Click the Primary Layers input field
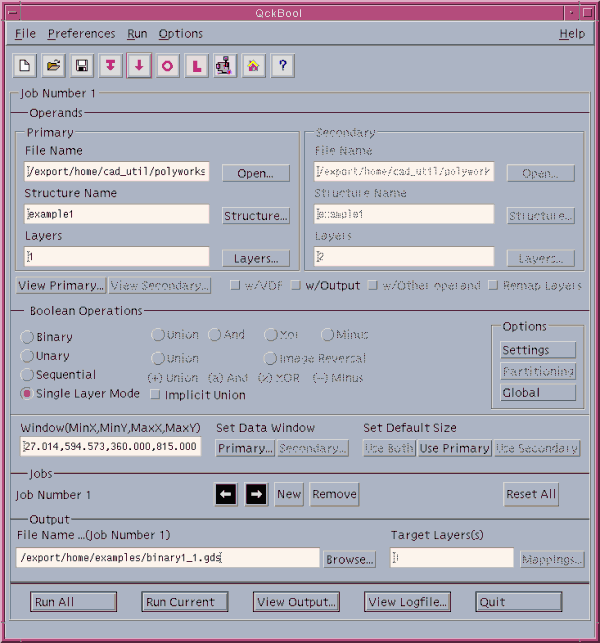600x643 pixels. 117,257
